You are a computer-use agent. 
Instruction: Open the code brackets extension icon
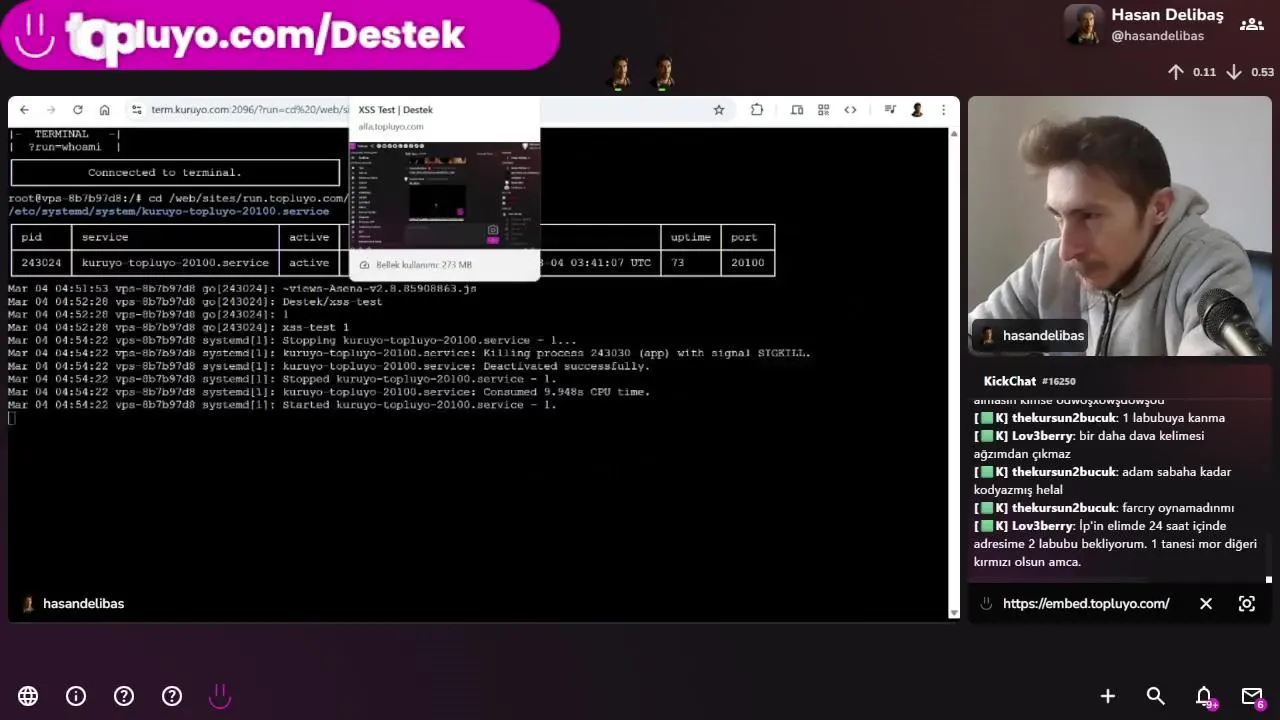[850, 110]
